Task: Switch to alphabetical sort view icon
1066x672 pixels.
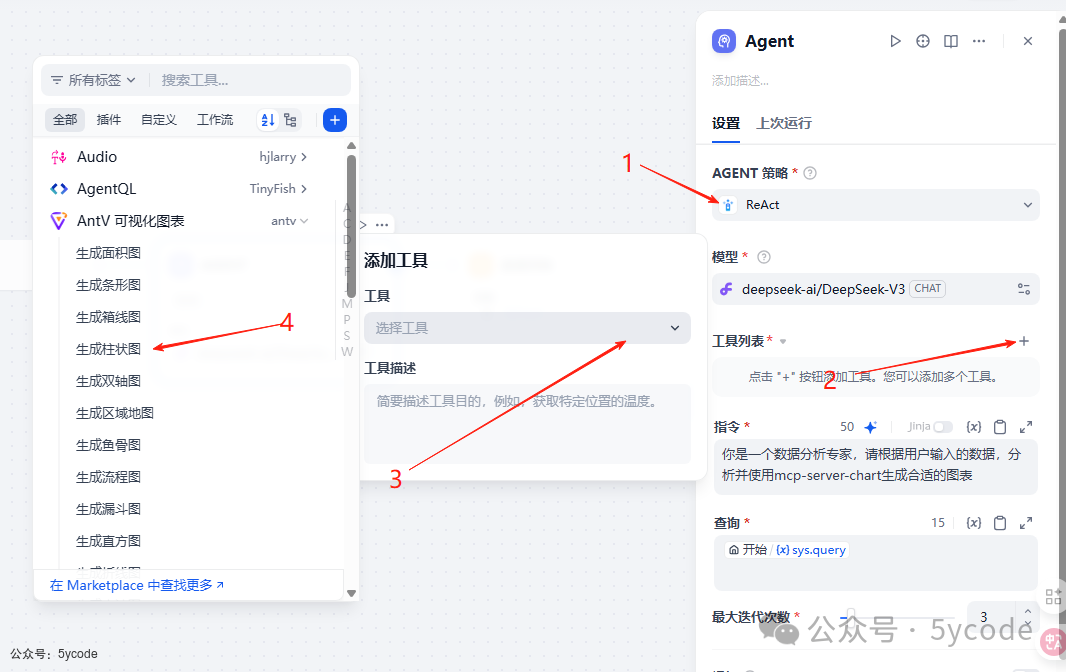Action: 268,120
